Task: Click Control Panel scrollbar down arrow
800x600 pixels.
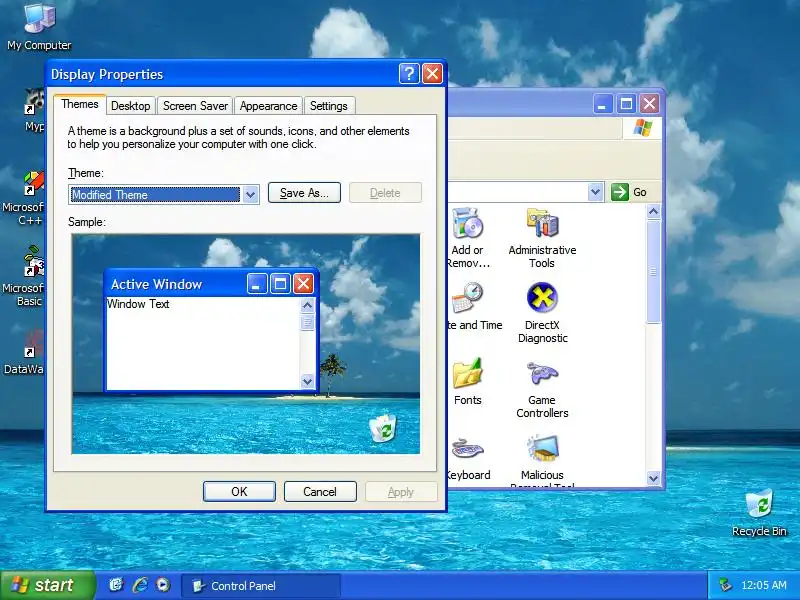Action: point(654,478)
